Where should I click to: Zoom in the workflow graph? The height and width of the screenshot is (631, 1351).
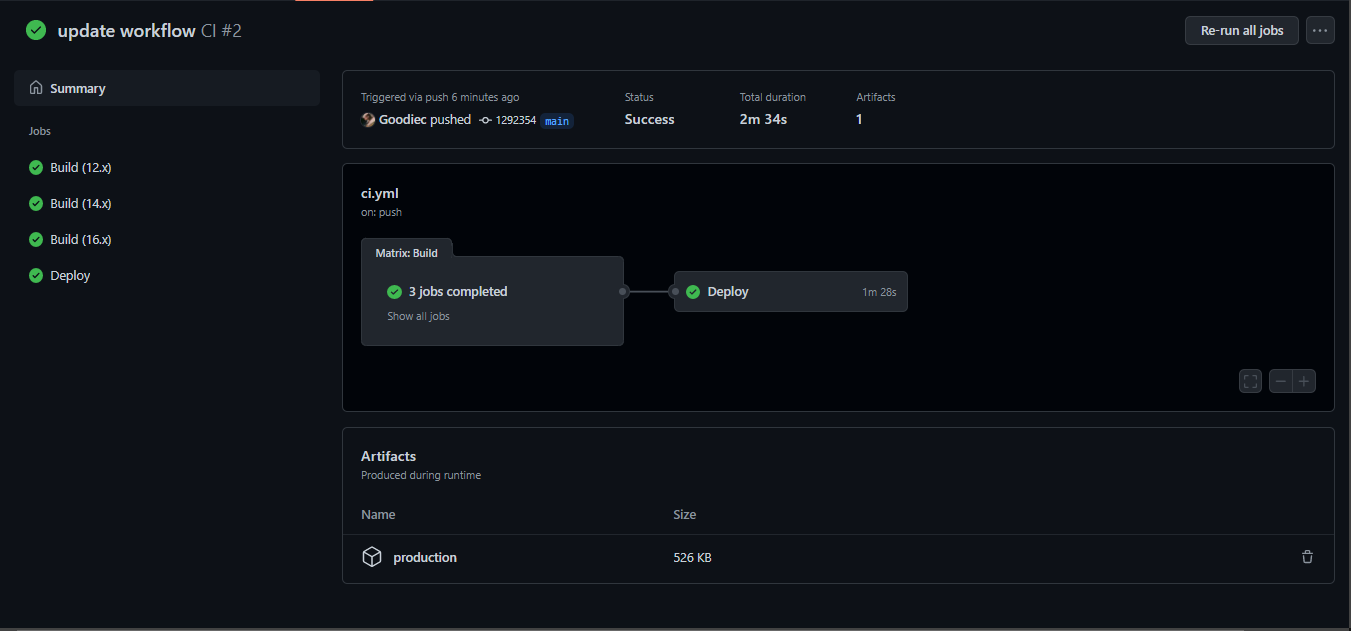(x=1304, y=381)
